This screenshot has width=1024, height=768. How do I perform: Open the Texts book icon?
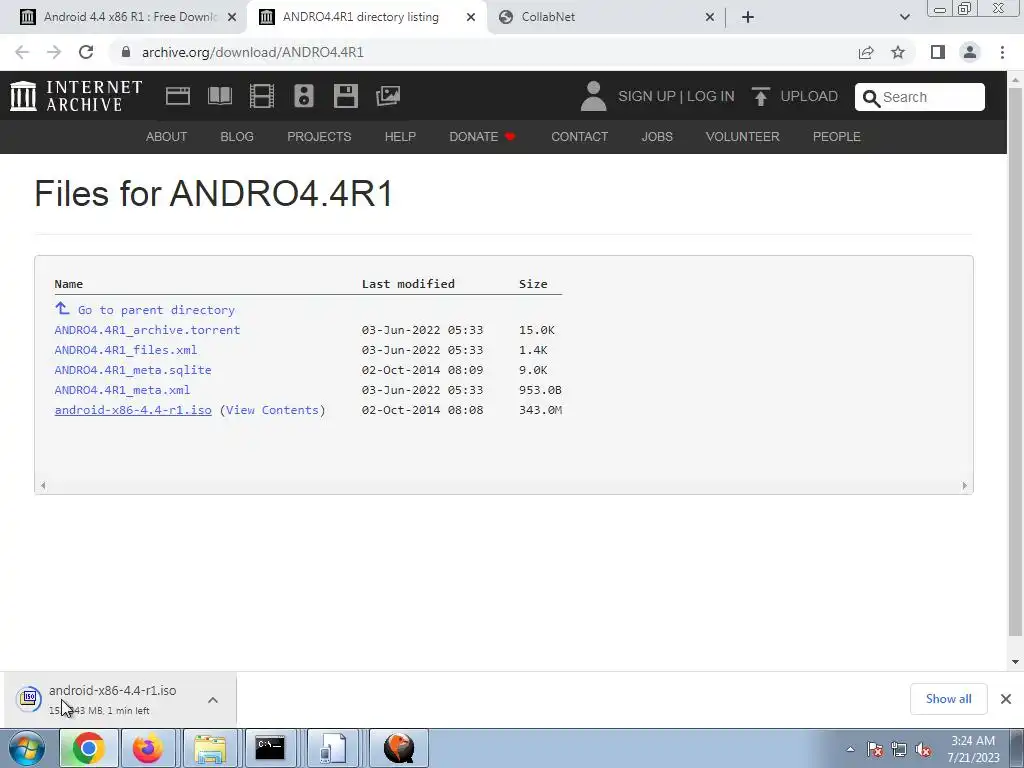coord(220,96)
